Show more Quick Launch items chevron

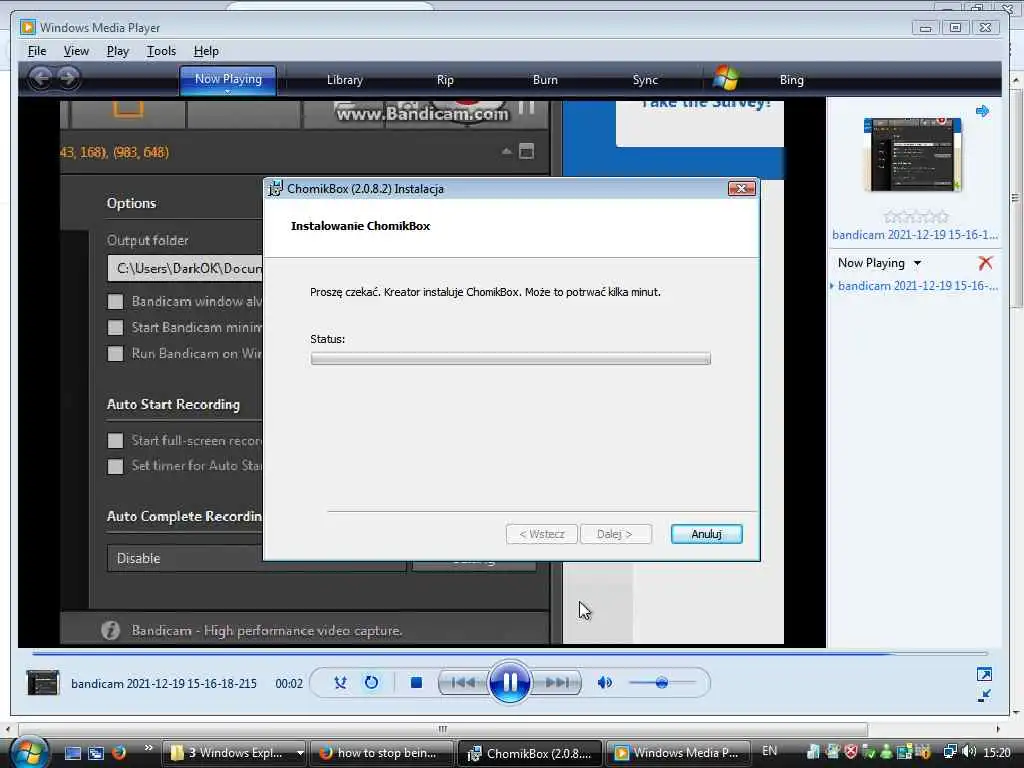pos(149,748)
